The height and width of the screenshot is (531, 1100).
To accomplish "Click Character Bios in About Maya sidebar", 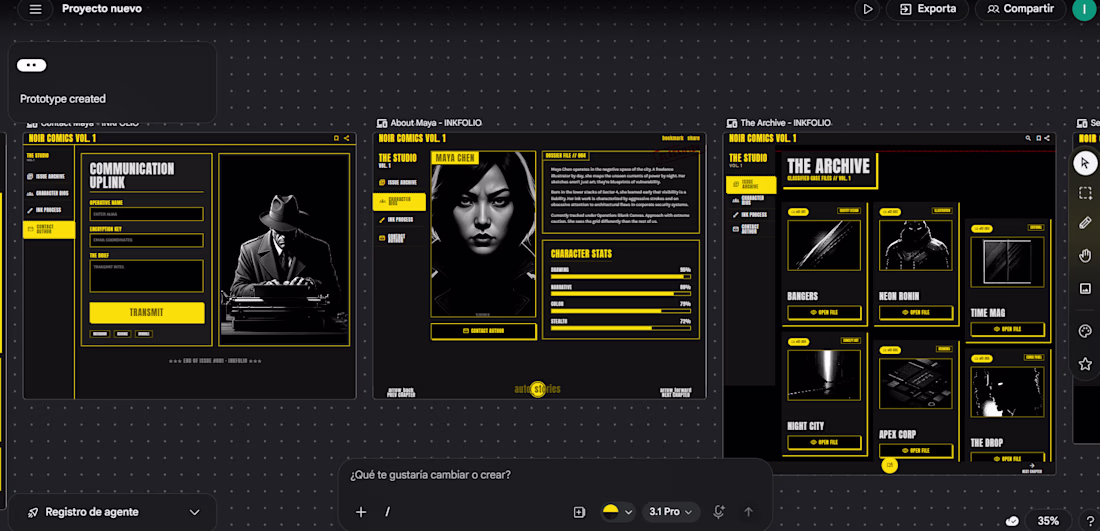I will pyautogui.click(x=399, y=202).
